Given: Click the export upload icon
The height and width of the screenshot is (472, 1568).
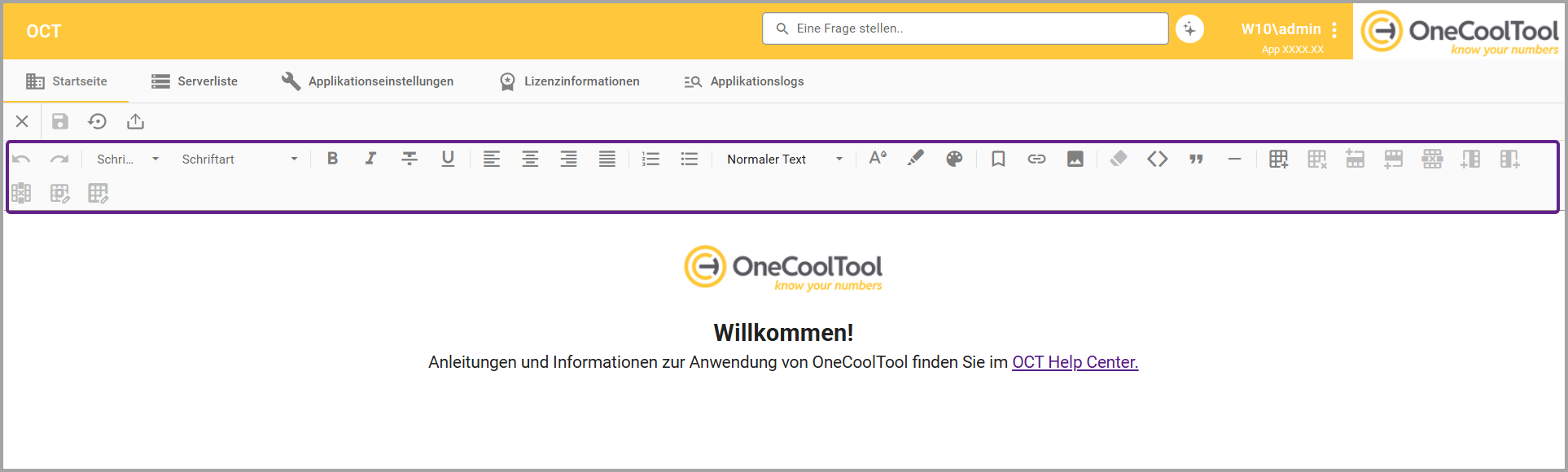Looking at the screenshot, I should tap(136, 121).
